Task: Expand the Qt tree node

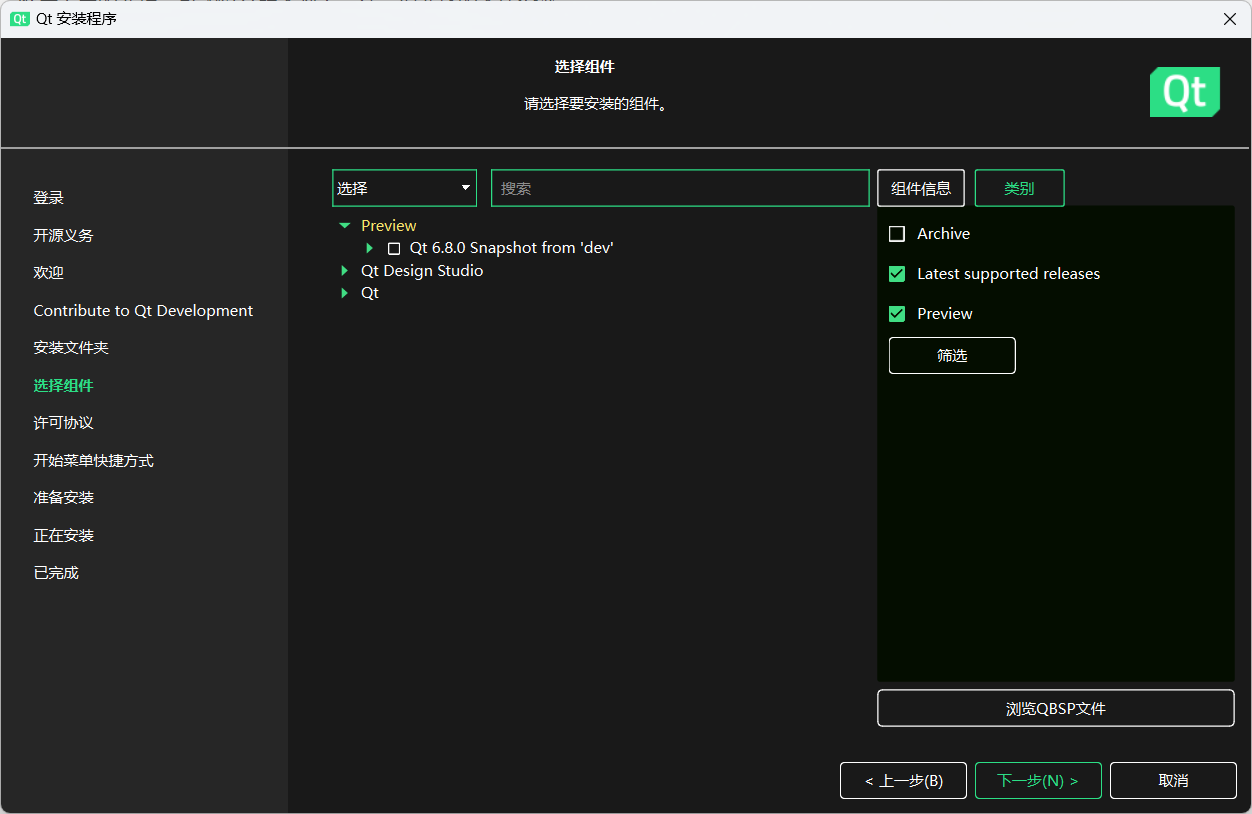Action: pos(345,293)
